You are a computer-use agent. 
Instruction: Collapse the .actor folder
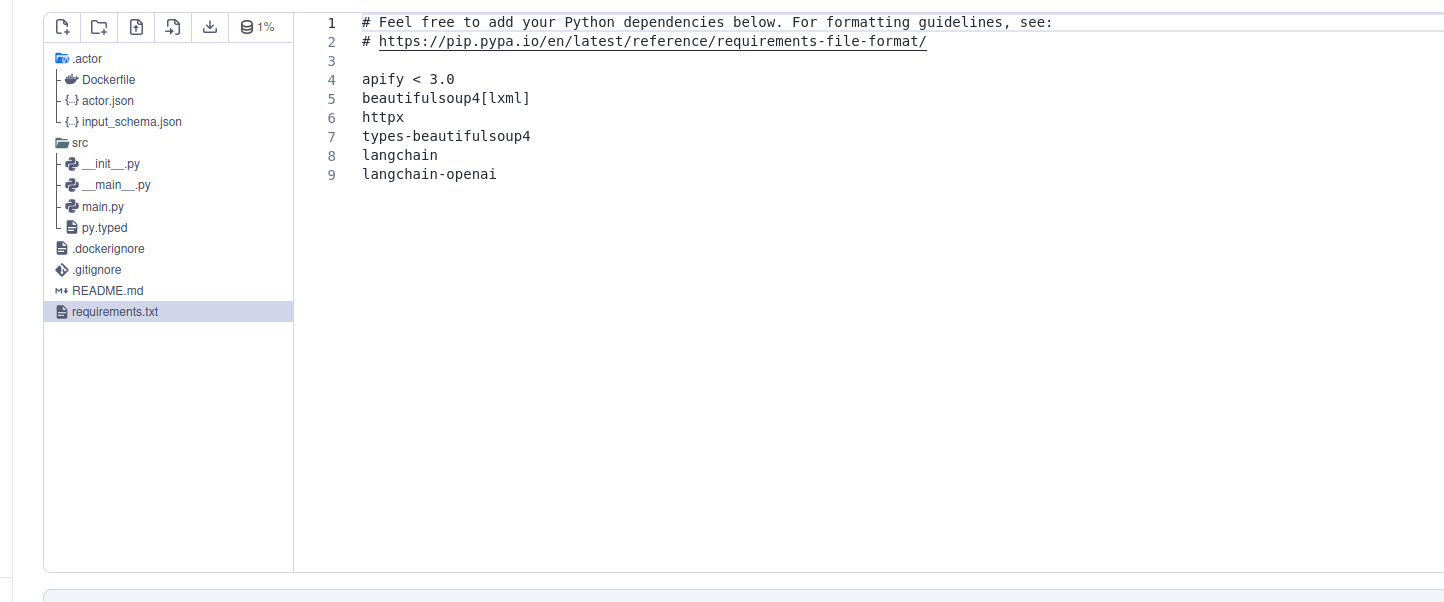tap(62, 58)
